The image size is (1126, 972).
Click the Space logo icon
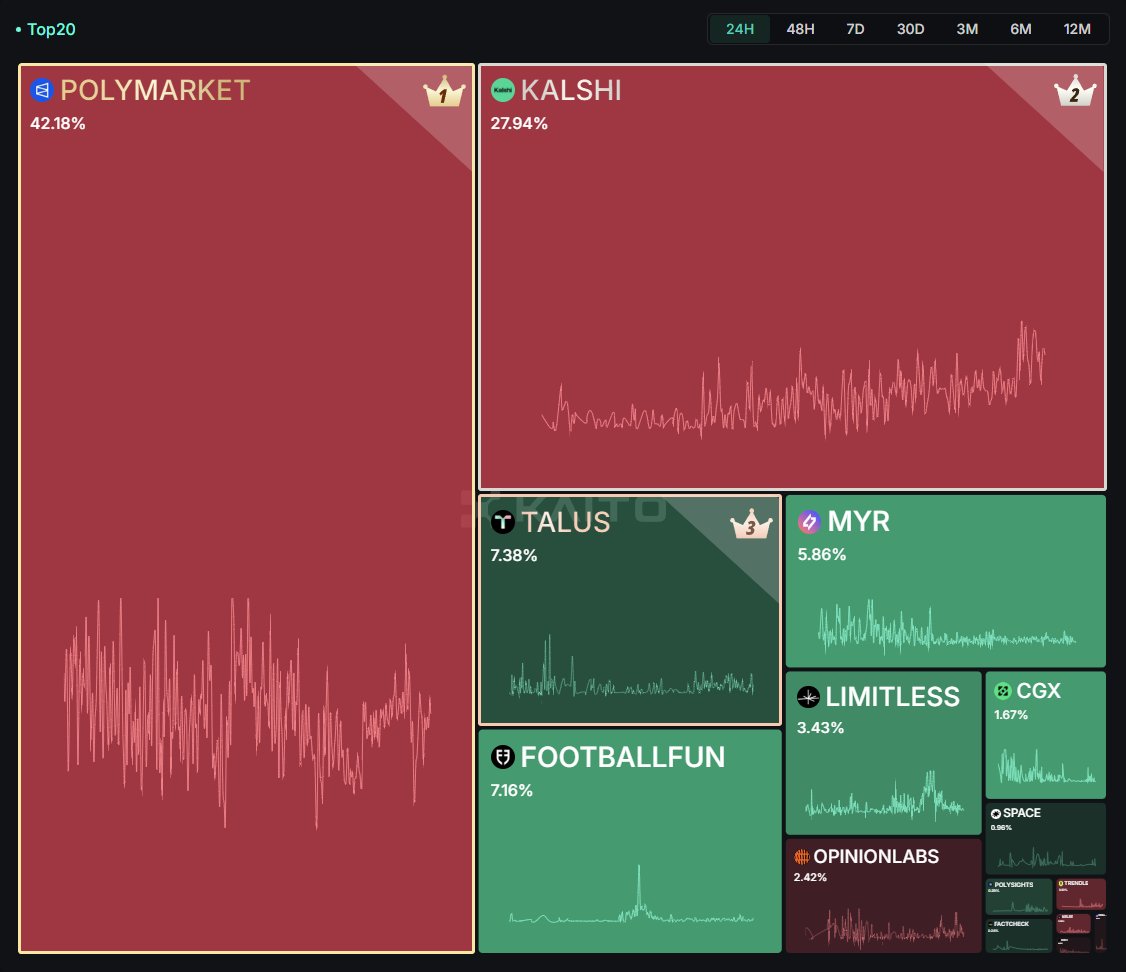(996, 813)
